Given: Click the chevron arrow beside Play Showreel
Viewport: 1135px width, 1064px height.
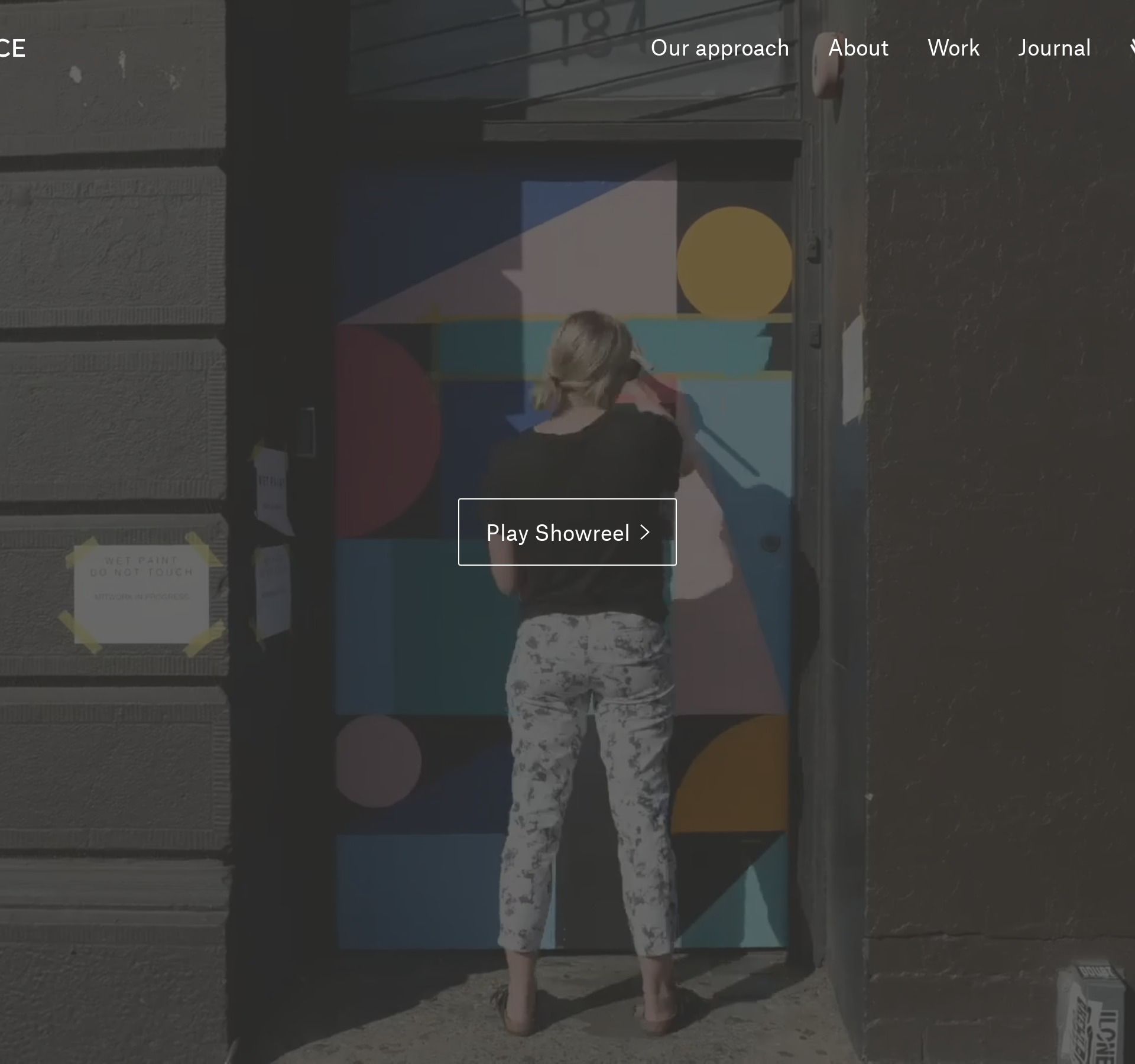Looking at the screenshot, I should pyautogui.click(x=645, y=533).
